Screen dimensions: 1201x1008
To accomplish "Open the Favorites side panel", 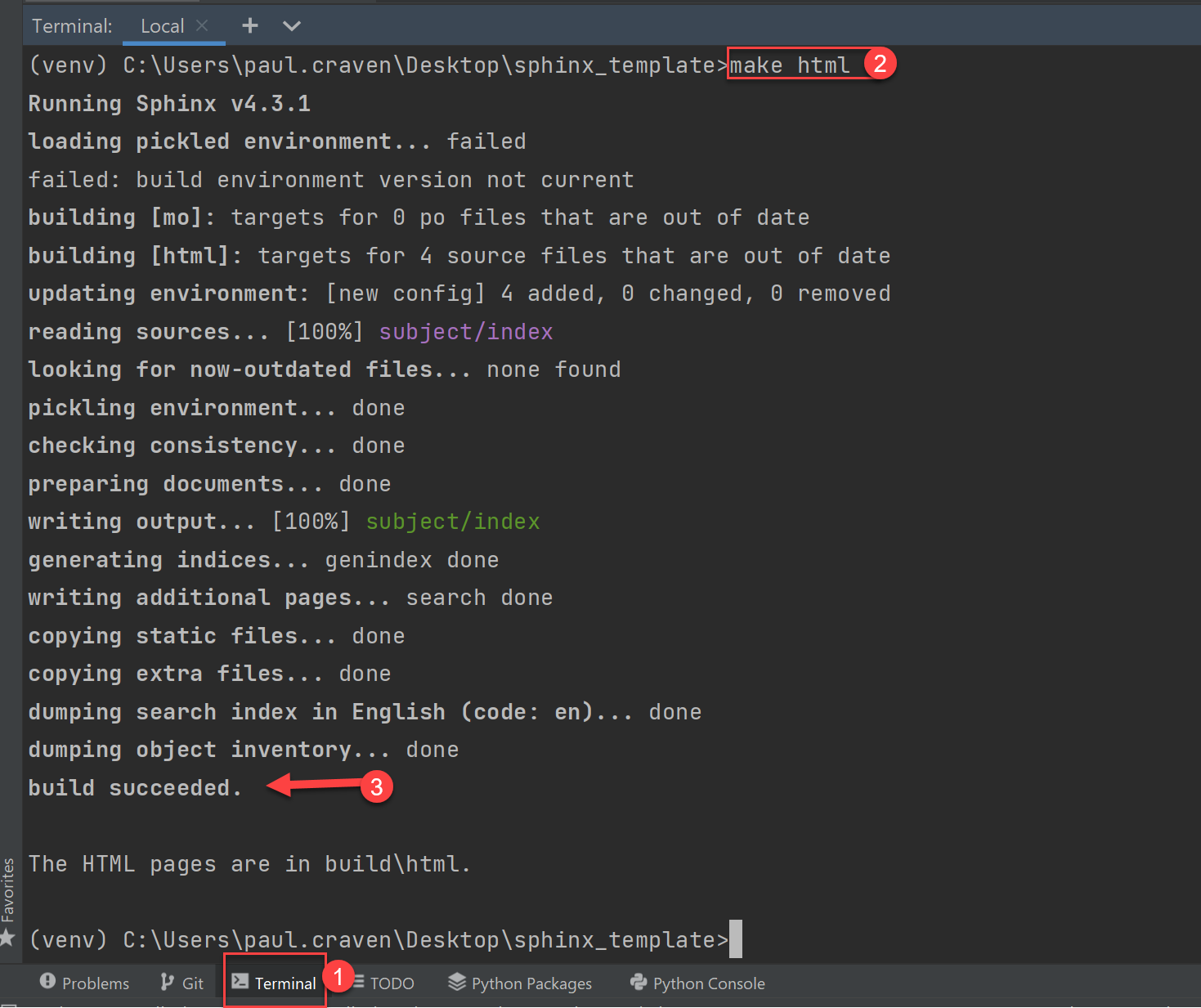I will (8, 889).
